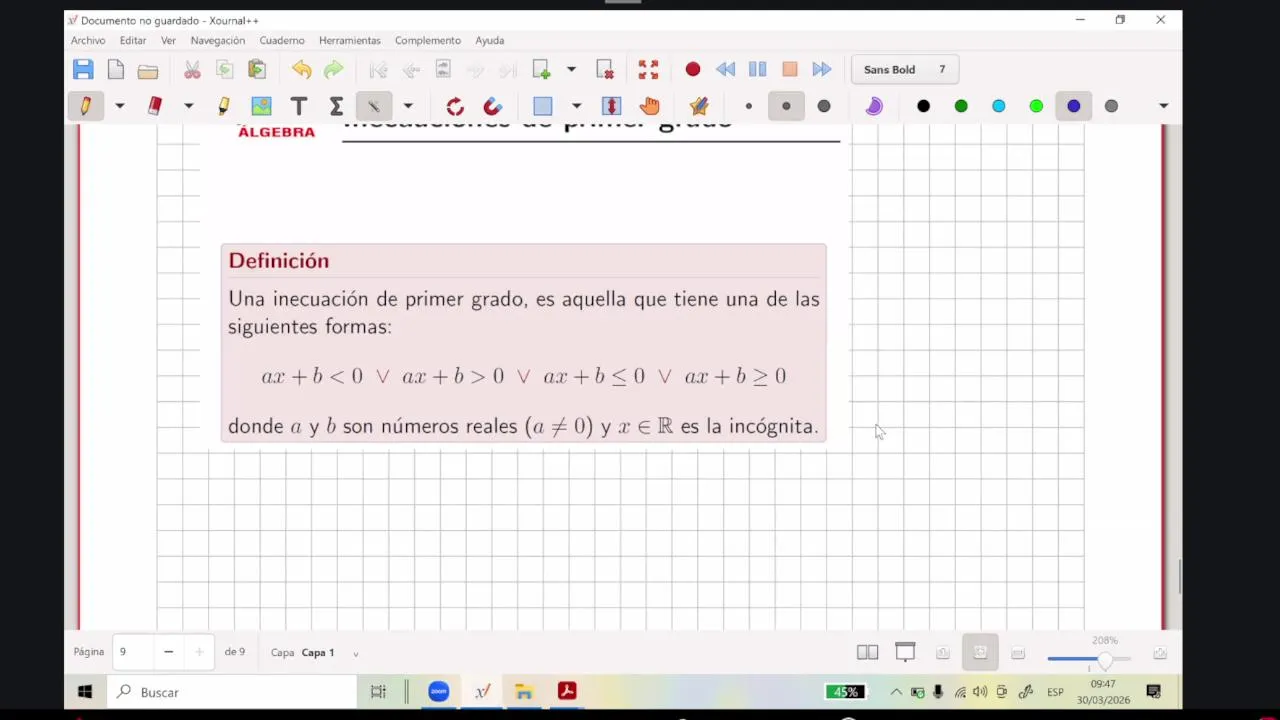The image size is (1280, 720).
Task: Open the Cuaderno menu
Action: (282, 40)
